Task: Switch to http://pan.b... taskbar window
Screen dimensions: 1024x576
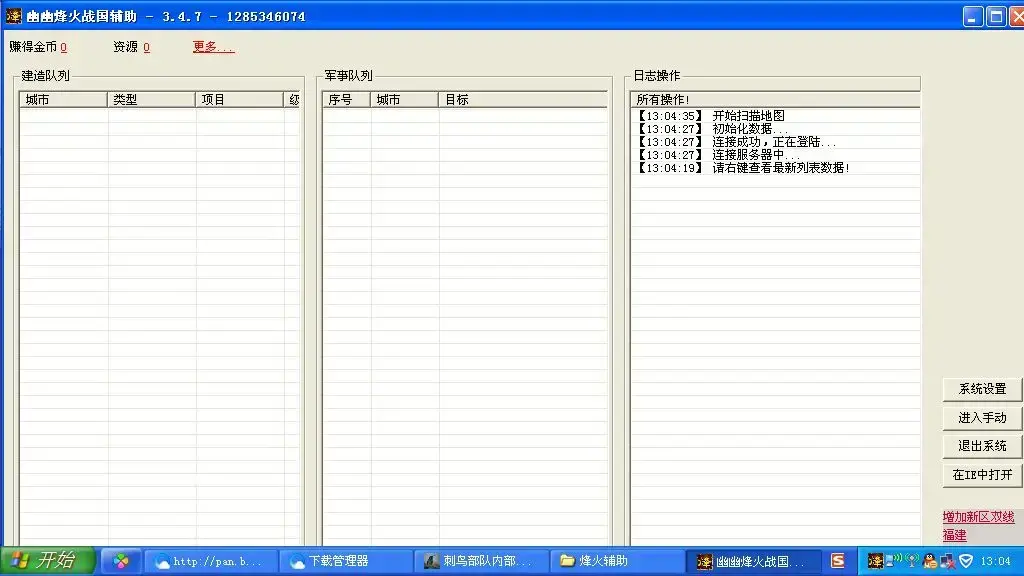Action: [x=210, y=561]
